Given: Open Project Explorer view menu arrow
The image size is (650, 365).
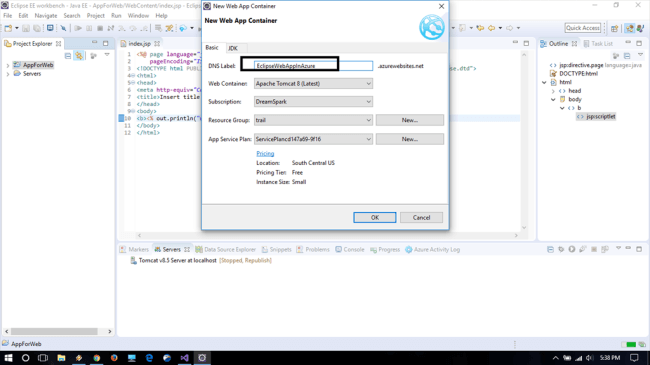Looking at the screenshot, I should click(107, 55).
